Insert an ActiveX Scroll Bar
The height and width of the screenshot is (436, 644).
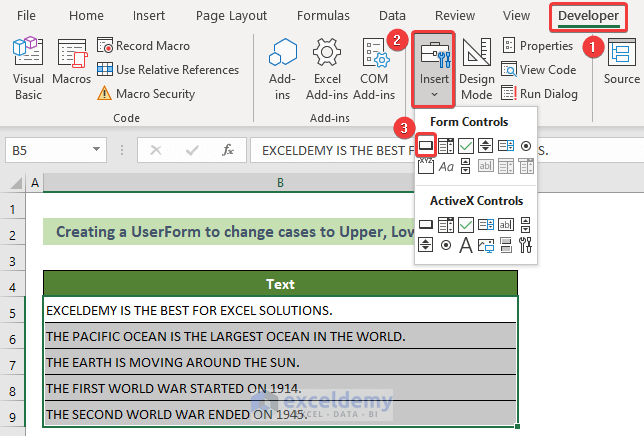click(526, 225)
